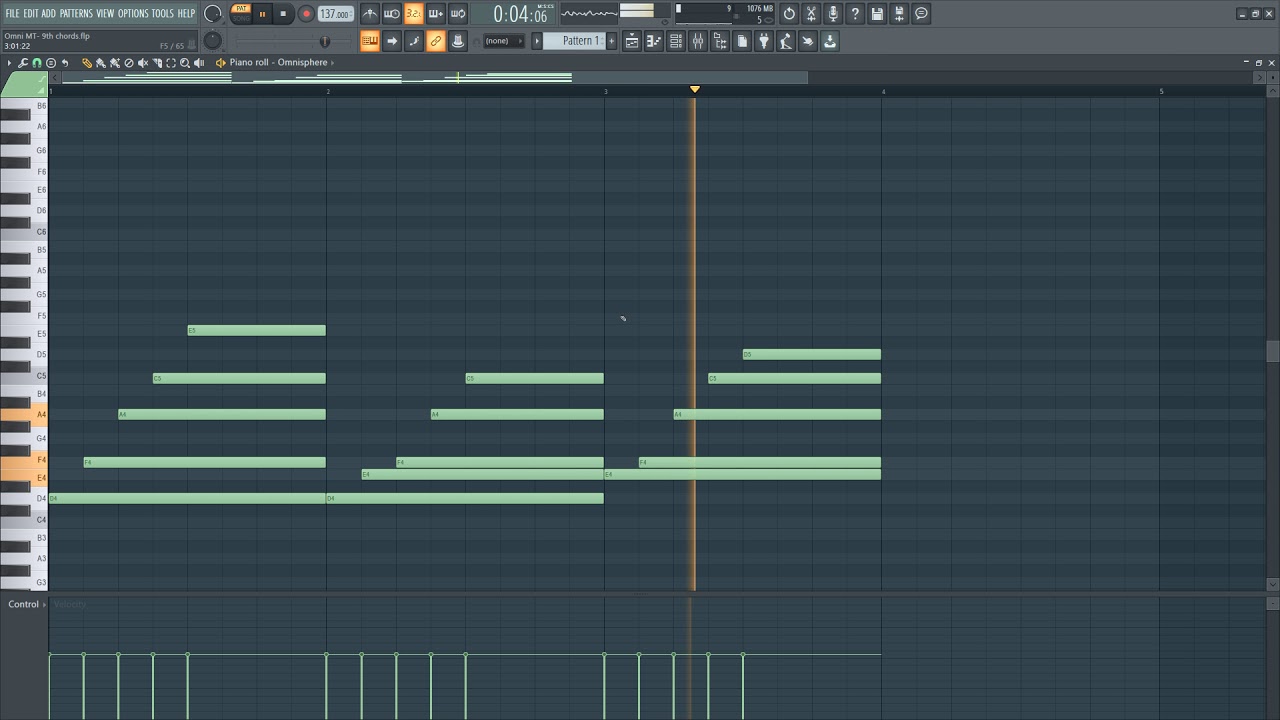
Task: Open the FILE menu
Action: click(12, 13)
